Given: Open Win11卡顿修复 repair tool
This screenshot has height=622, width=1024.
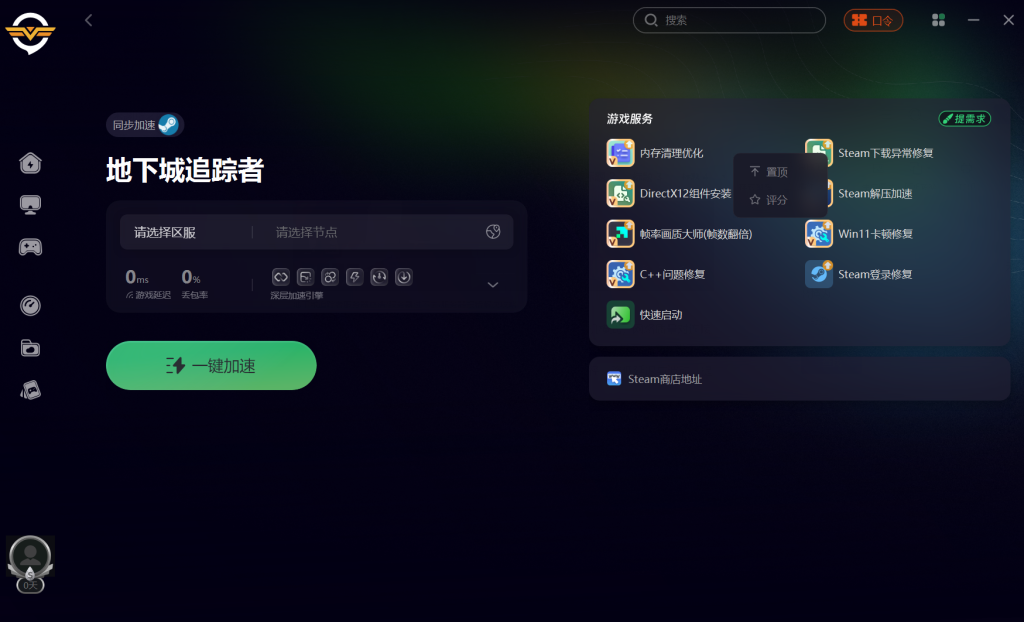Looking at the screenshot, I should click(x=859, y=234).
